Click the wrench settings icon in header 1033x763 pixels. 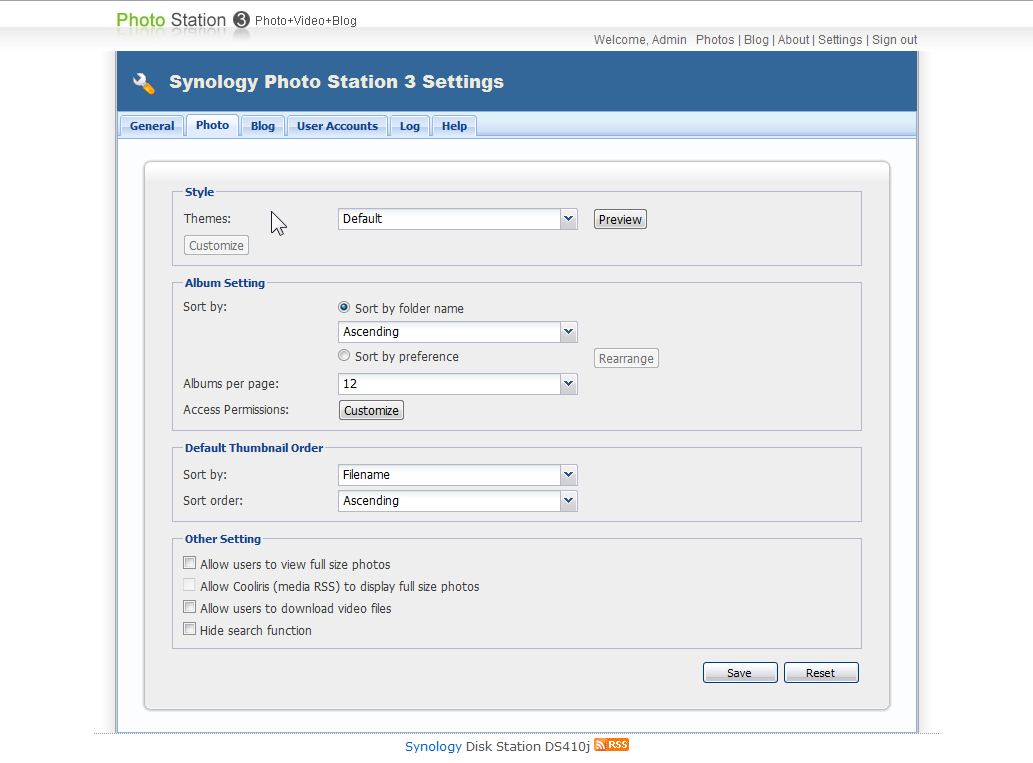pyautogui.click(x=144, y=83)
